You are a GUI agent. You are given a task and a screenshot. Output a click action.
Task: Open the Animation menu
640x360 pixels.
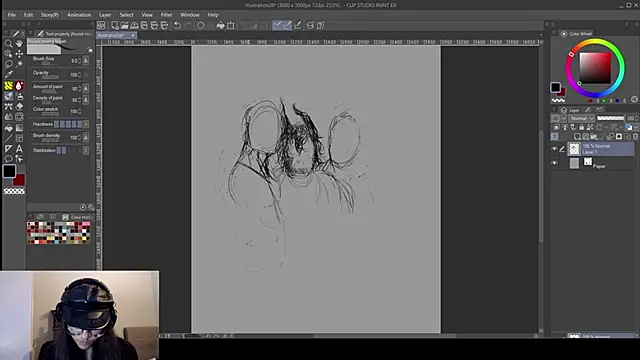pos(79,15)
